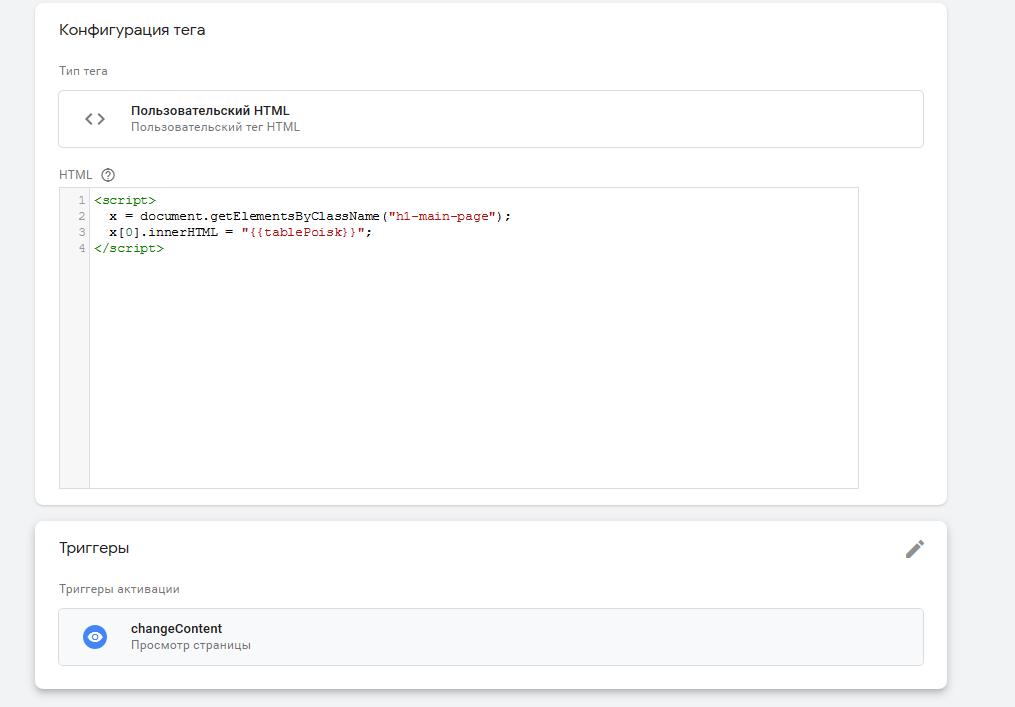Click the HTML field label
Image resolution: width=1015 pixels, height=707 pixels.
point(76,175)
